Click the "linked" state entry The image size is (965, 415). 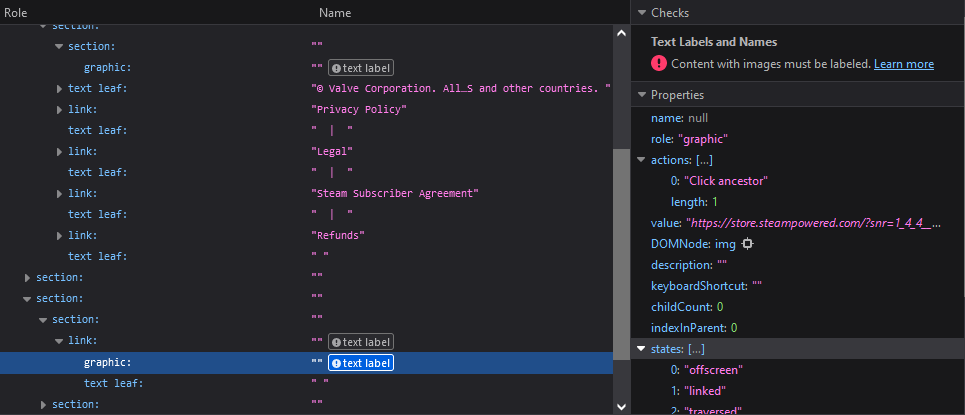(x=699, y=391)
